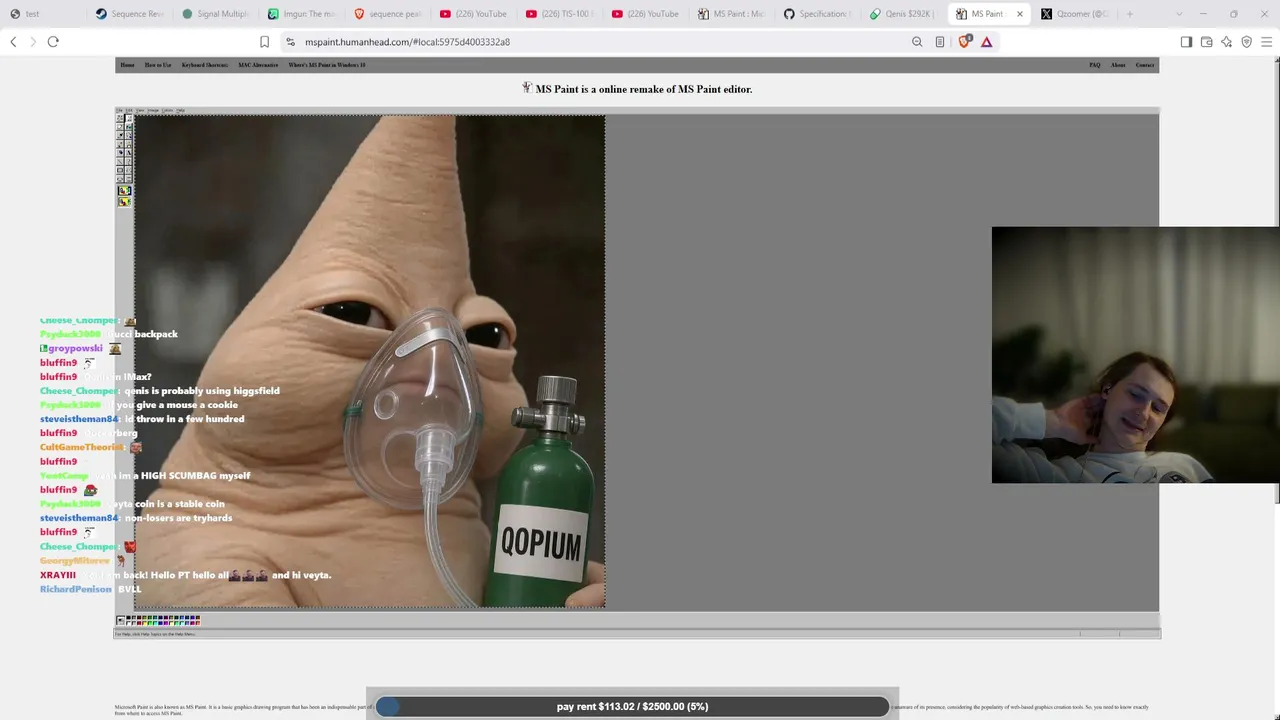Image resolution: width=1280 pixels, height=720 pixels.
Task: Switch to the Sequence Rev tab
Action: point(130,14)
